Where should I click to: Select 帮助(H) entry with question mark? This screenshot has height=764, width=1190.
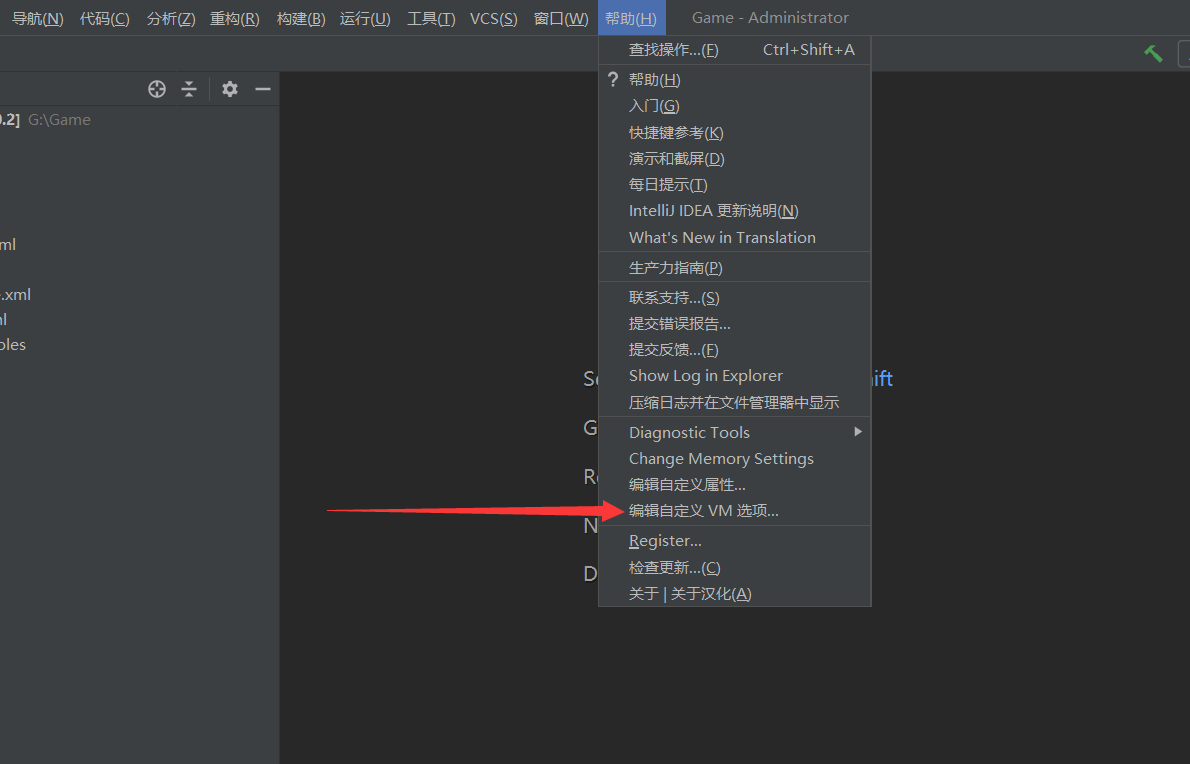tap(735, 80)
